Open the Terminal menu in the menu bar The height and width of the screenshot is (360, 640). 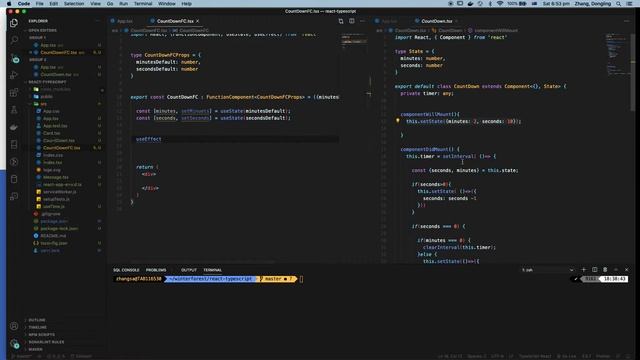[x=143, y=4]
